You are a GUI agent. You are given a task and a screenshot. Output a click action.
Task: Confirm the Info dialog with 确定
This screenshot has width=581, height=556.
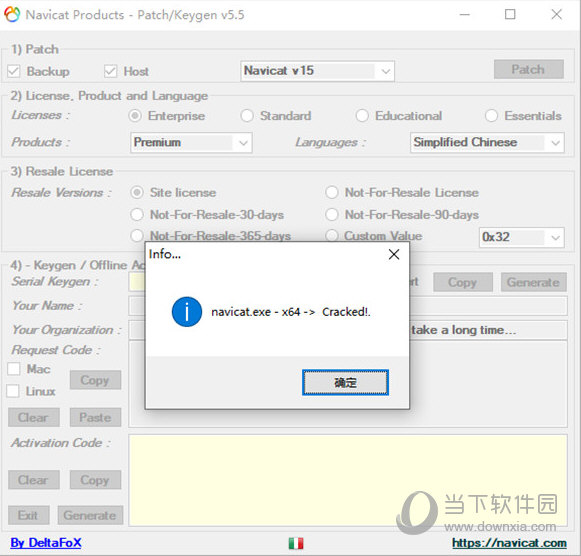coord(345,382)
